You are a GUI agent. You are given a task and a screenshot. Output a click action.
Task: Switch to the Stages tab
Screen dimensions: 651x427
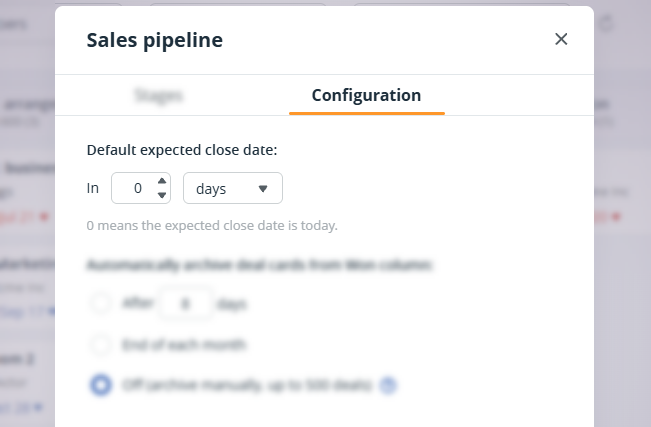(159, 96)
